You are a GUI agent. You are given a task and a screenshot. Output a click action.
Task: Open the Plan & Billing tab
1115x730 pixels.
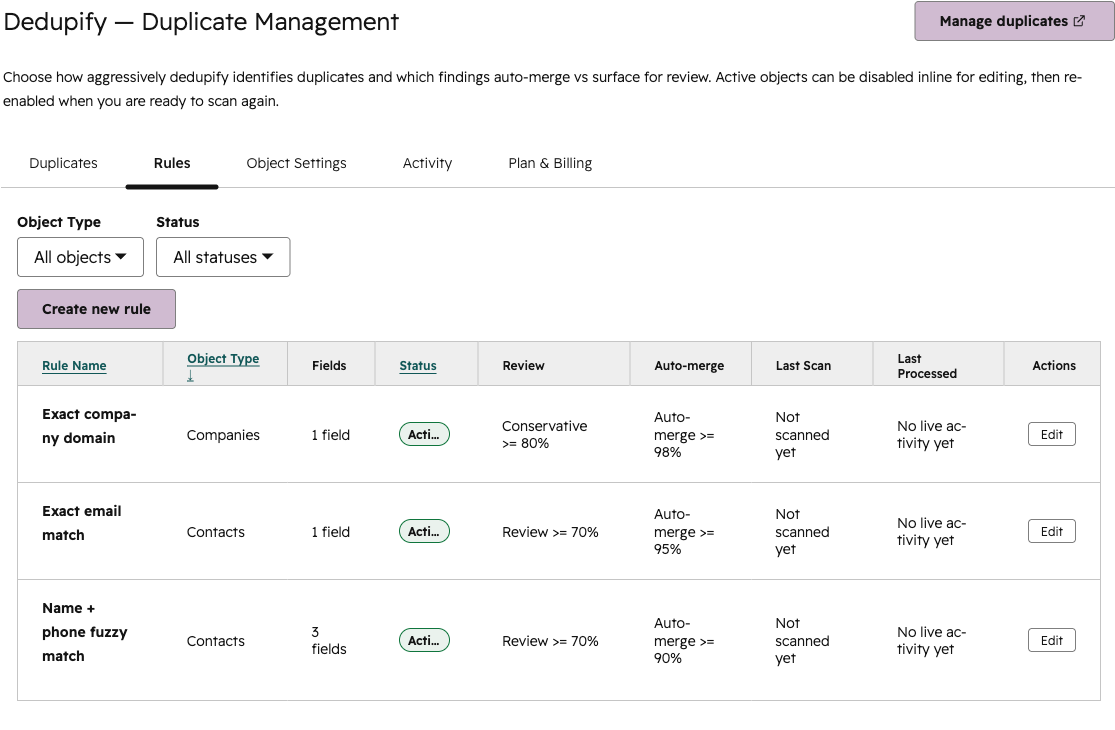tap(550, 163)
